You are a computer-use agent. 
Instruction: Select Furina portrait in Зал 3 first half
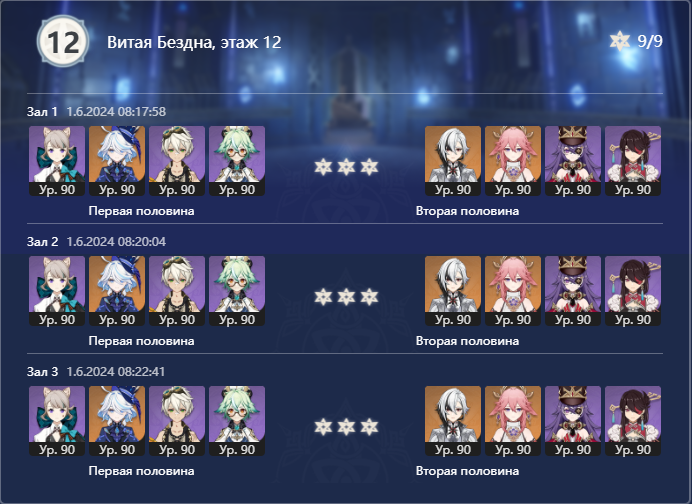click(x=117, y=421)
